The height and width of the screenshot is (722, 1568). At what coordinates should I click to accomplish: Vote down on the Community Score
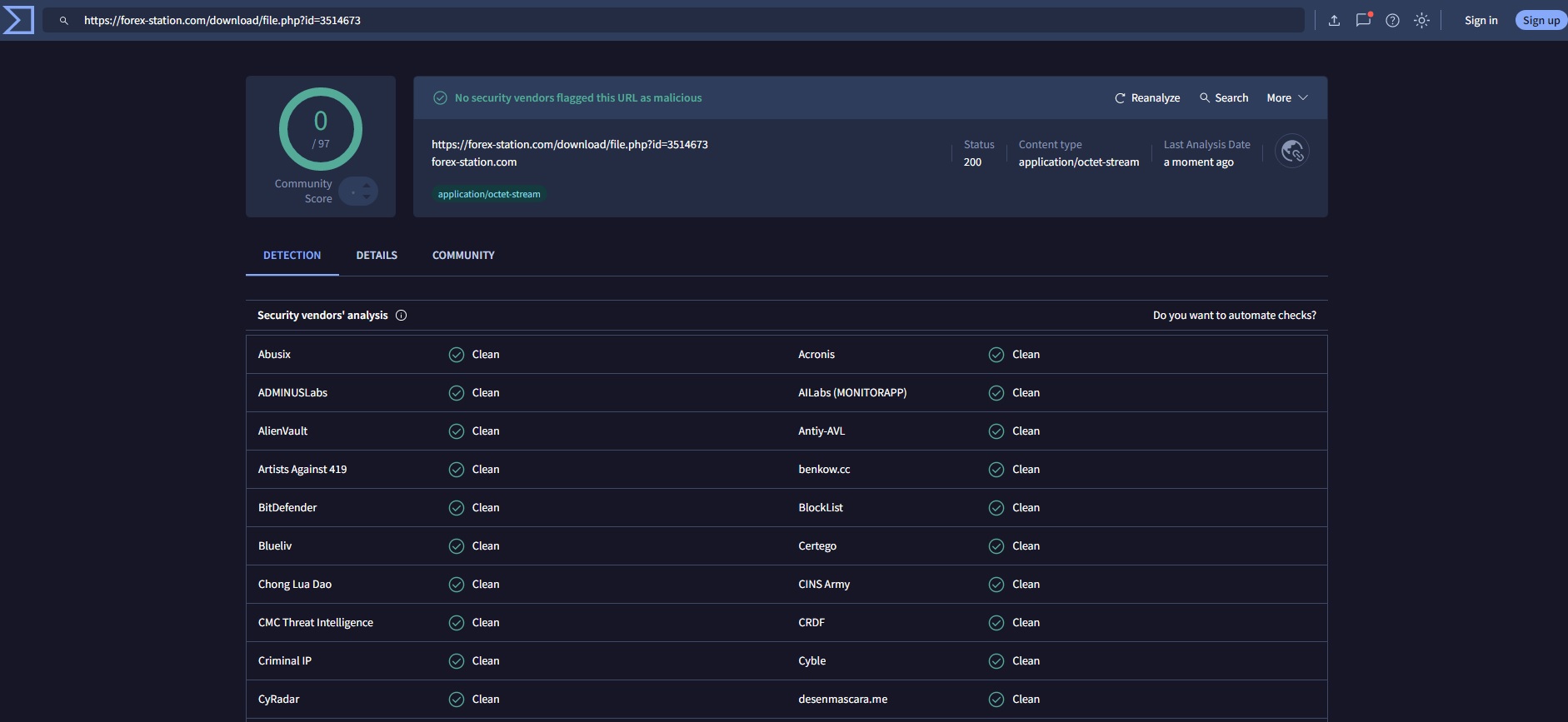[x=367, y=197]
